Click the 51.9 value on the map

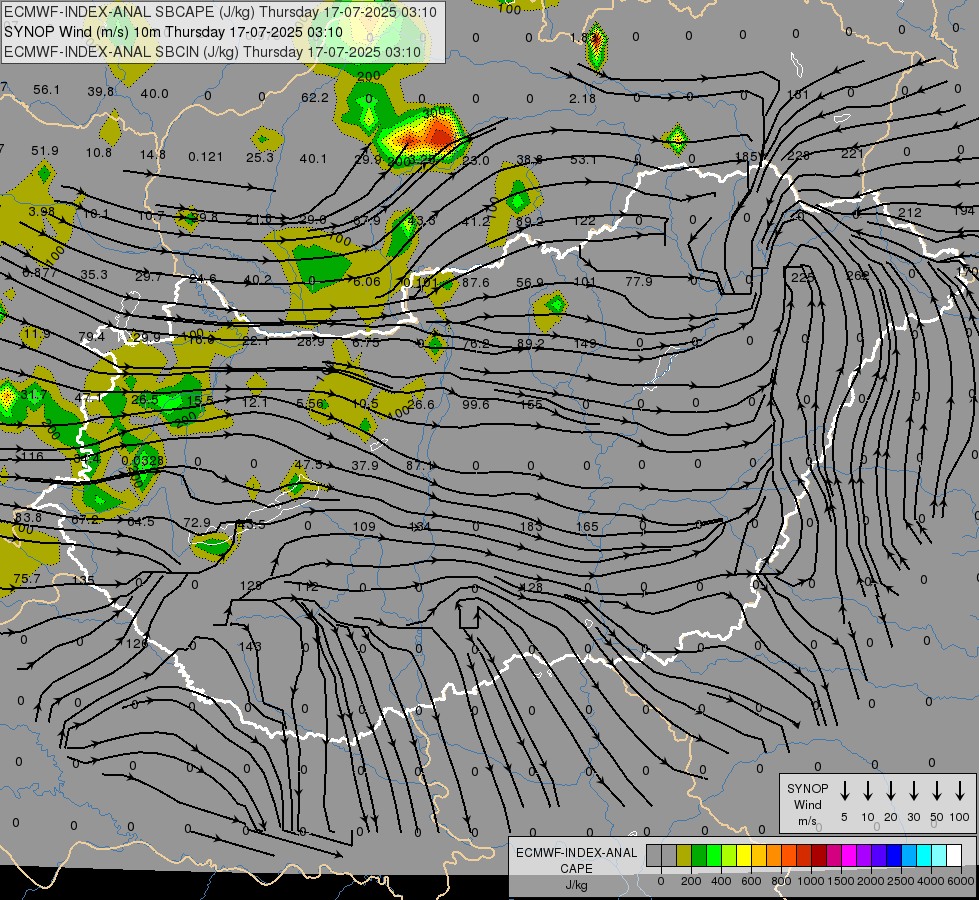click(44, 151)
